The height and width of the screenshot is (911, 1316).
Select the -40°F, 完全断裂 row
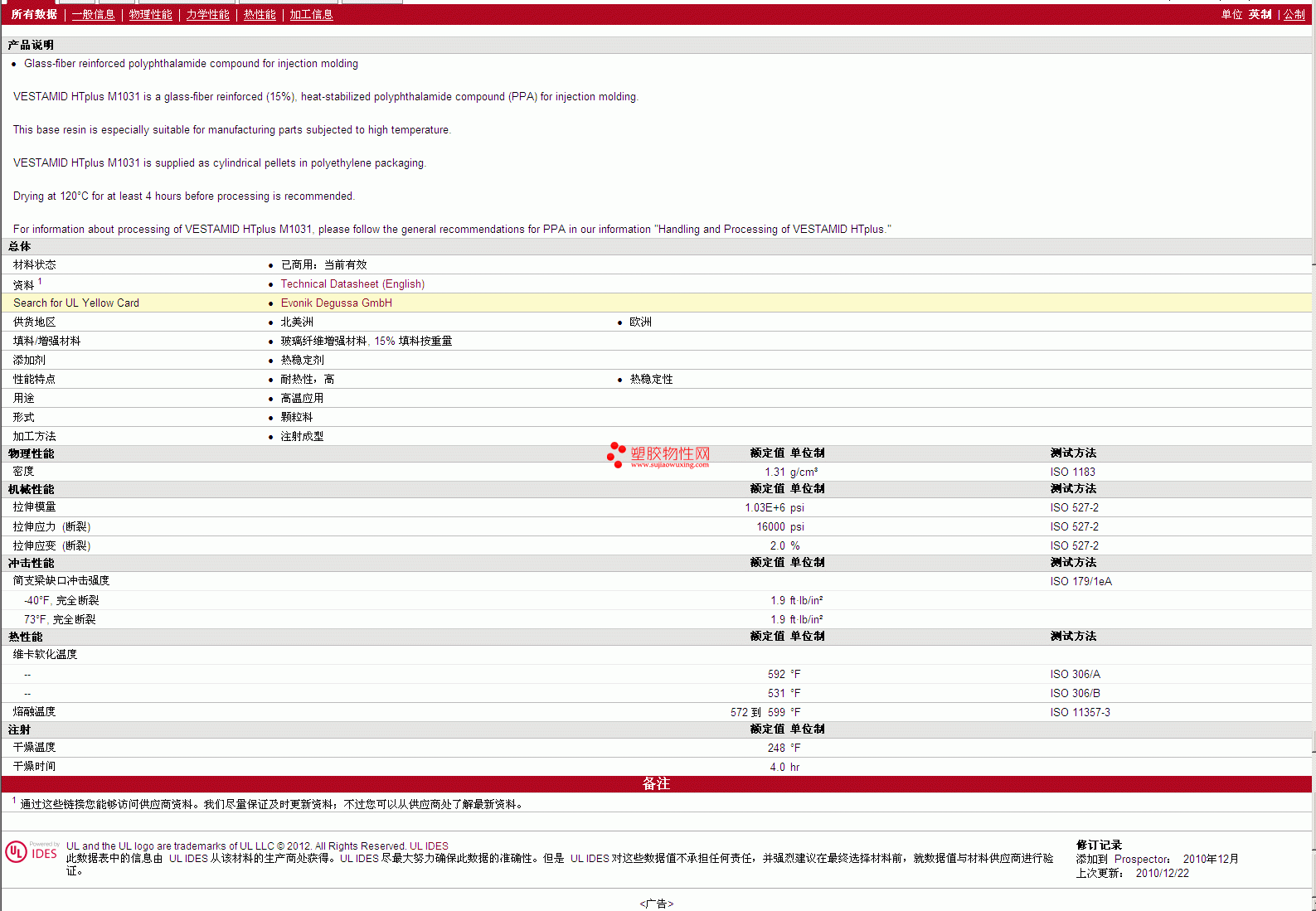tap(657, 601)
